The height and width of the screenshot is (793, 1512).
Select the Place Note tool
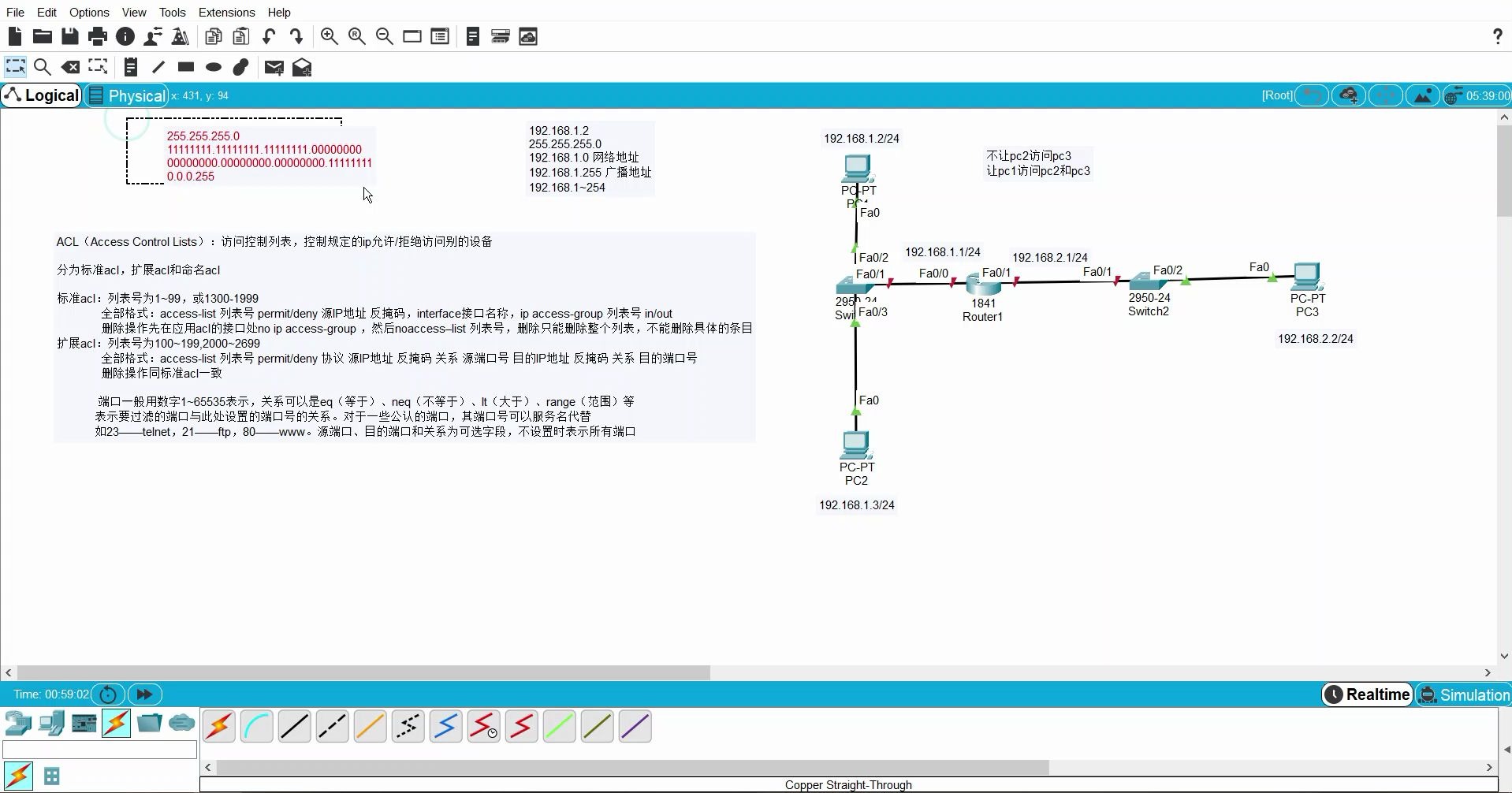coord(130,67)
